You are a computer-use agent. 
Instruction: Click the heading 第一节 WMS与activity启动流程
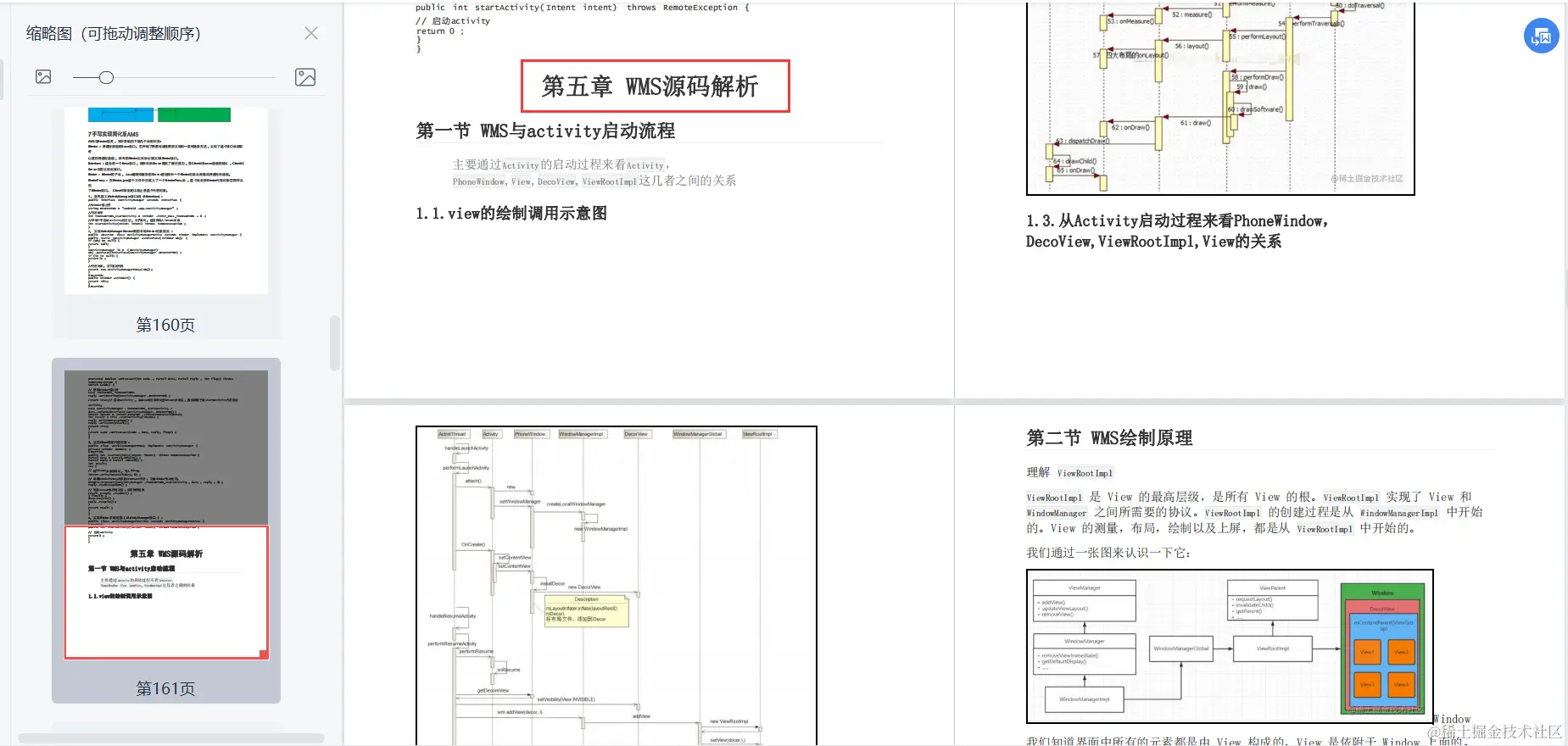click(545, 131)
